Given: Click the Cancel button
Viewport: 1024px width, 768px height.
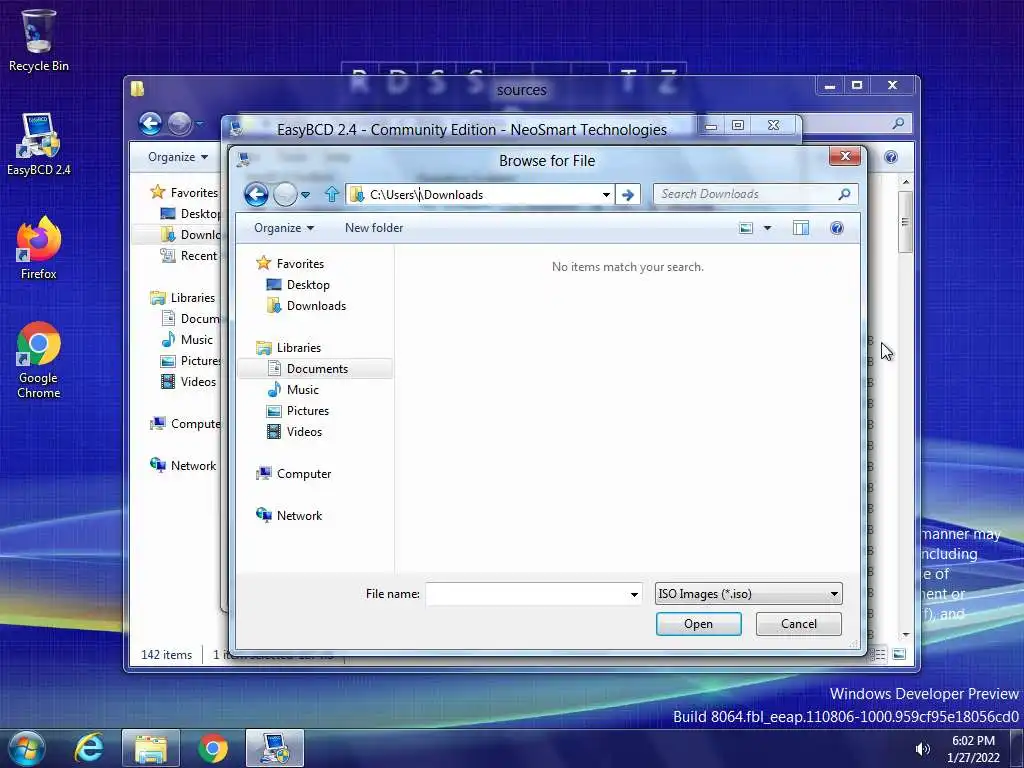Looking at the screenshot, I should (799, 624).
